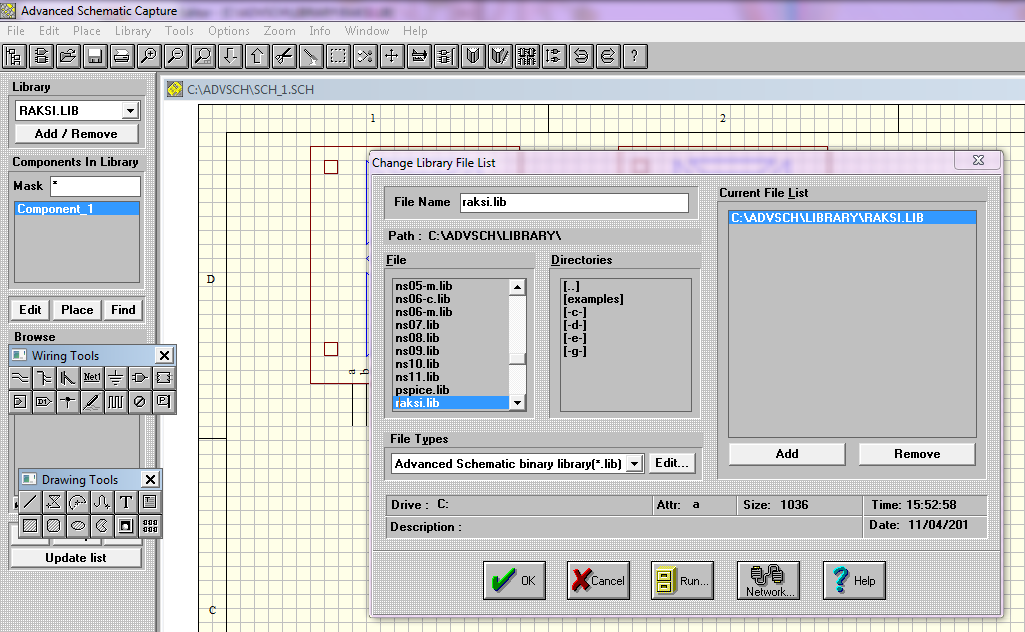Select the array grid drawing tool
The width and height of the screenshot is (1025, 632).
point(150,525)
